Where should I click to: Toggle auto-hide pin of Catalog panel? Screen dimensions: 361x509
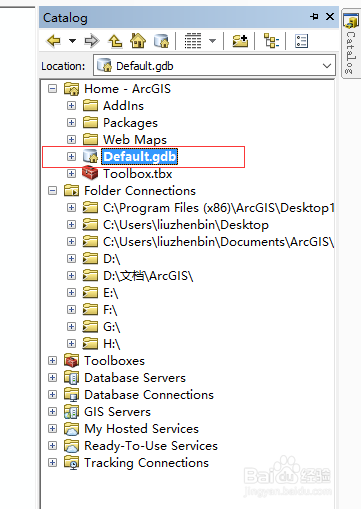point(314,16)
